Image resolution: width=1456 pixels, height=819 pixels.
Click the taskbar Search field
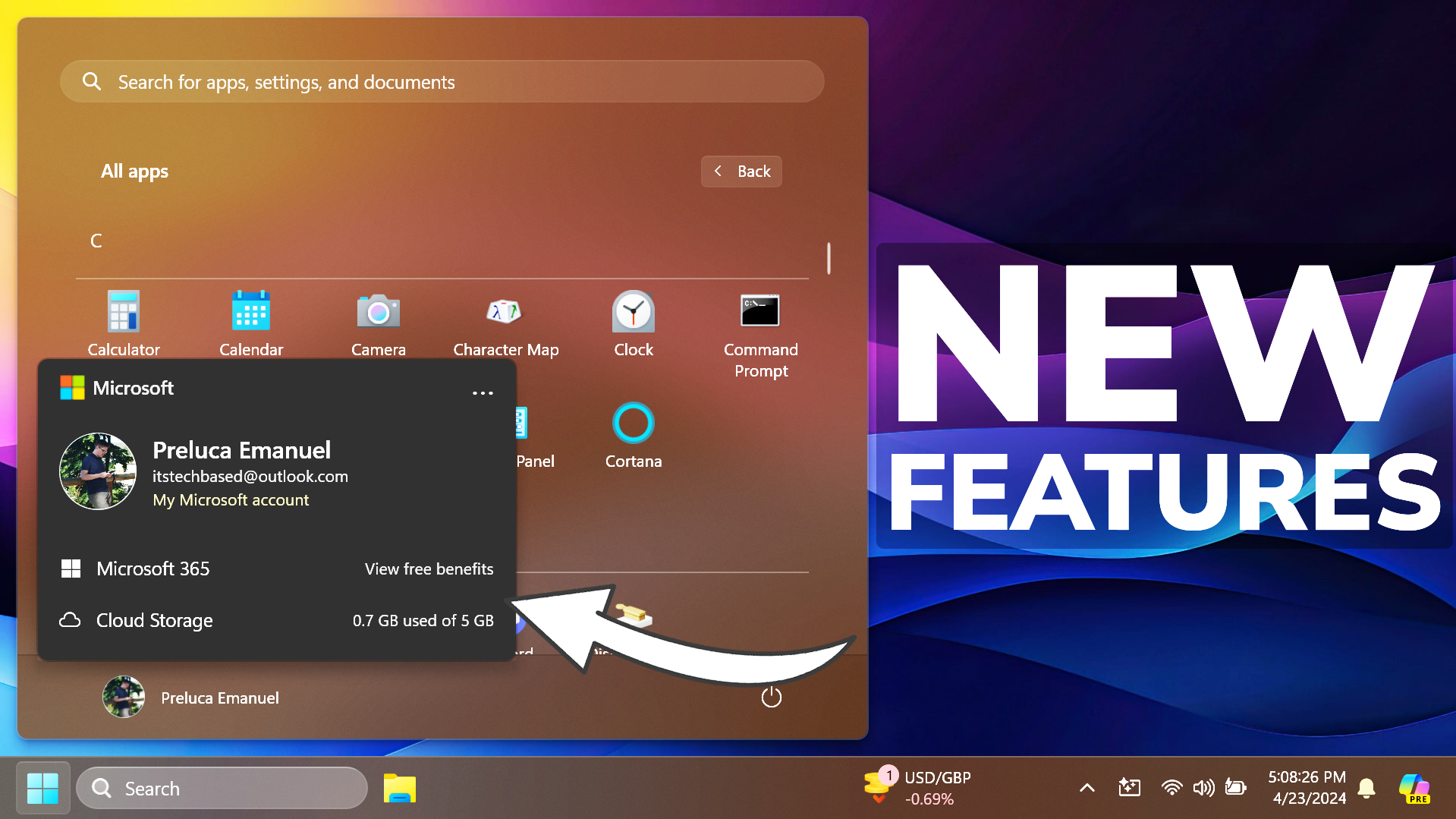[222, 788]
